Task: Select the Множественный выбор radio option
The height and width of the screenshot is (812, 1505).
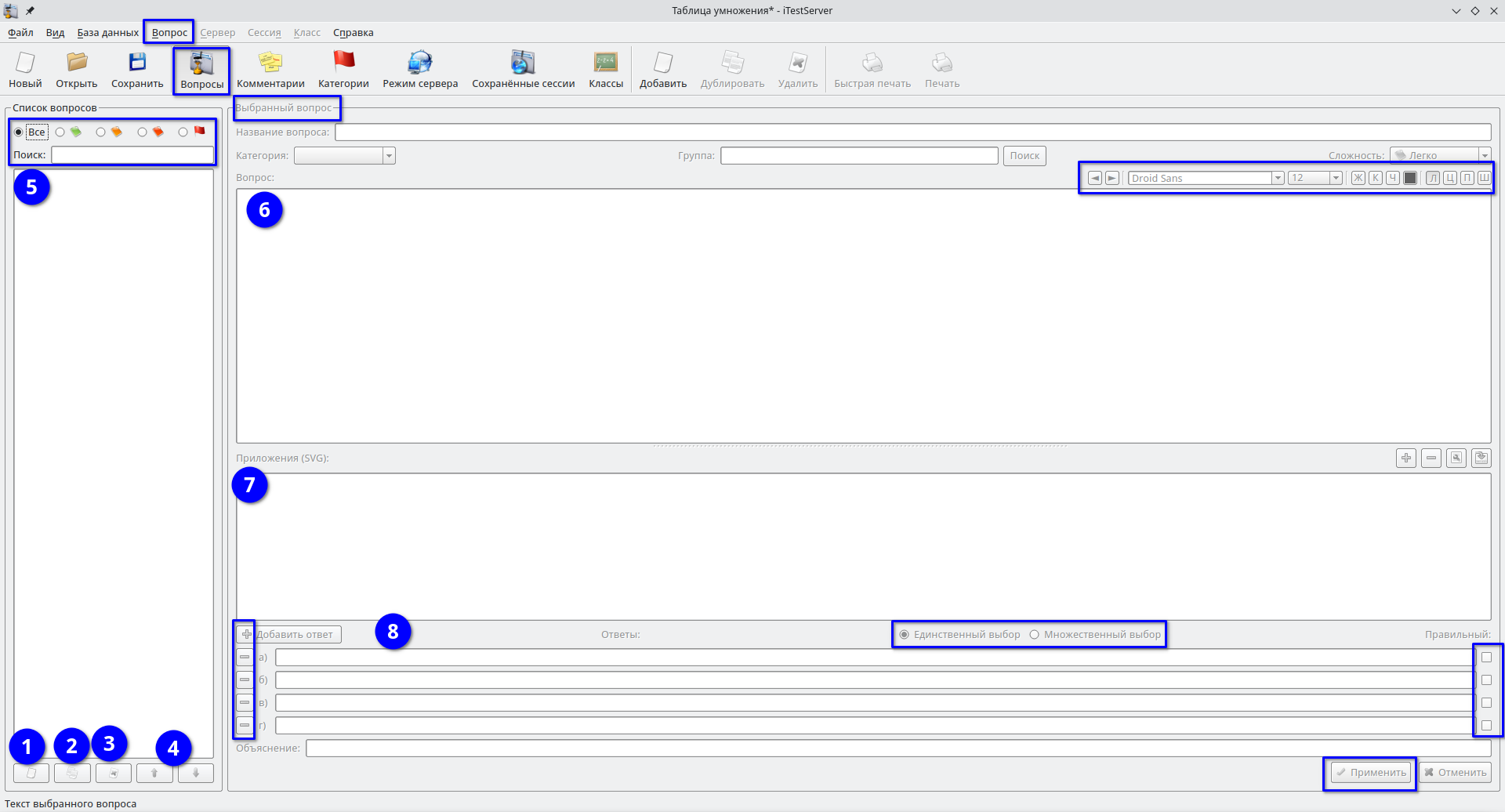Action: pyautogui.click(x=1035, y=635)
